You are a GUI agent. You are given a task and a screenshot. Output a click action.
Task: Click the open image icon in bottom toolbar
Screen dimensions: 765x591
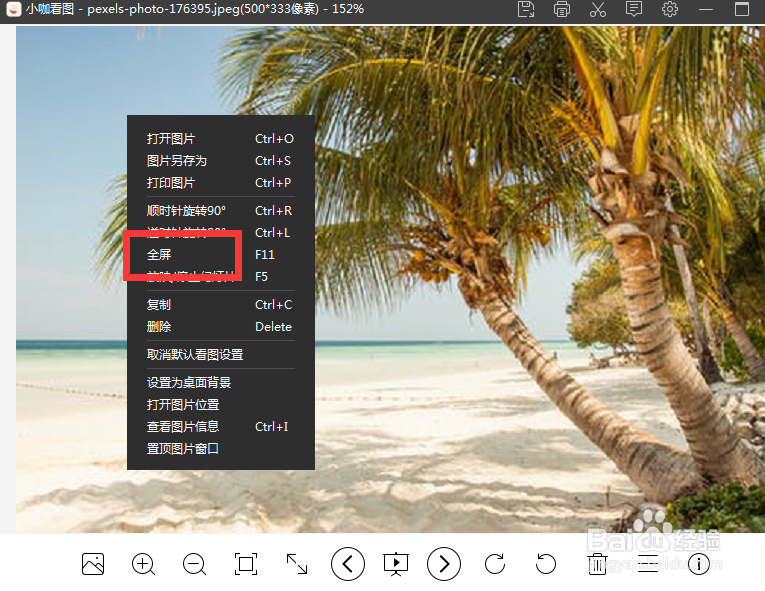93,564
